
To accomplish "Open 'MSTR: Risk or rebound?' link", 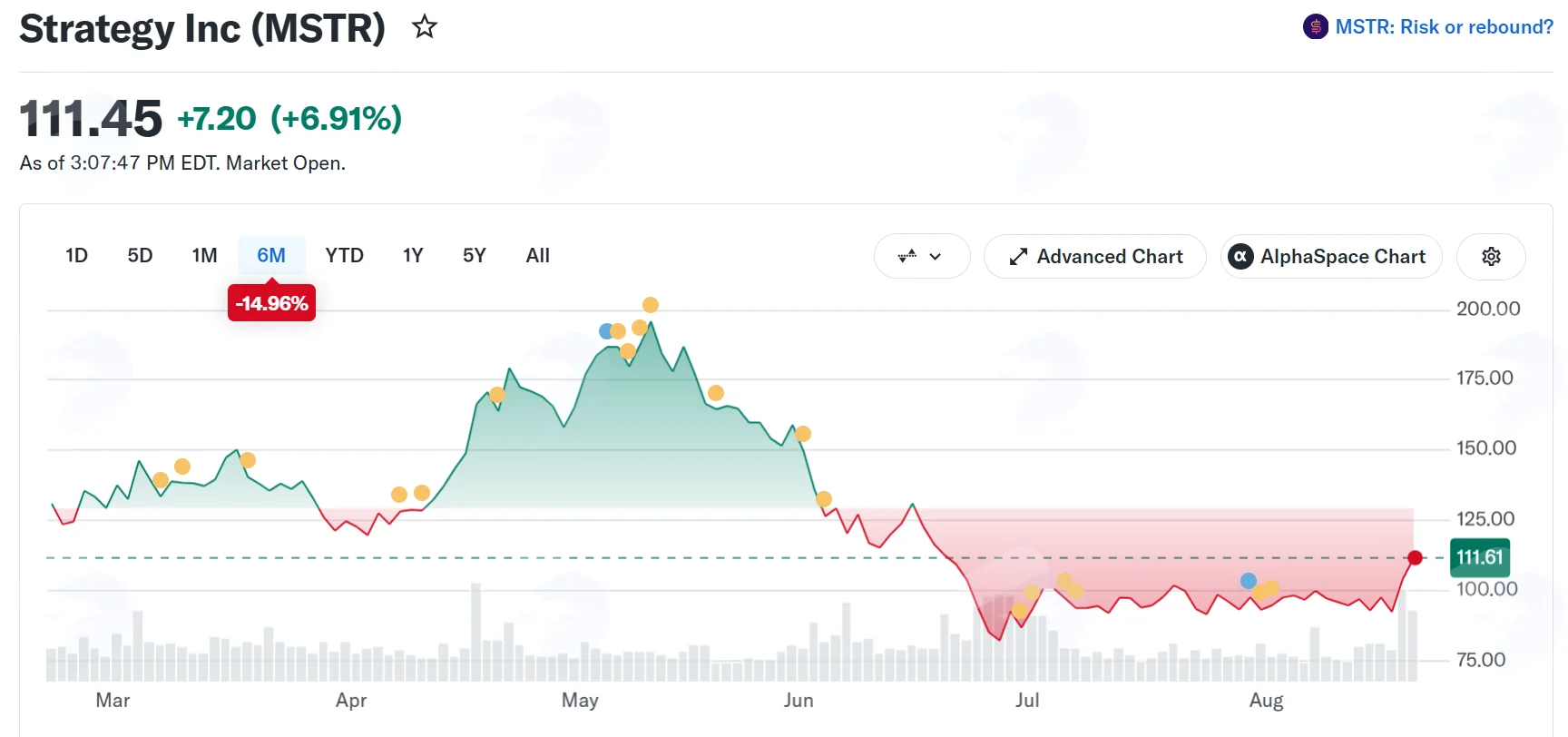I will (1444, 27).
